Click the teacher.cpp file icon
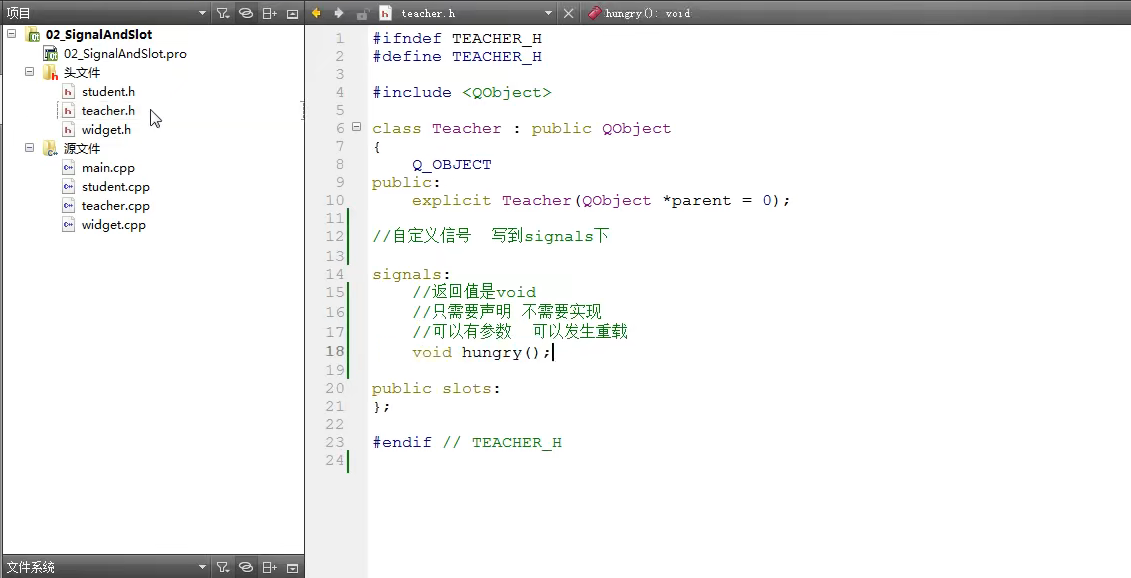 tap(68, 206)
